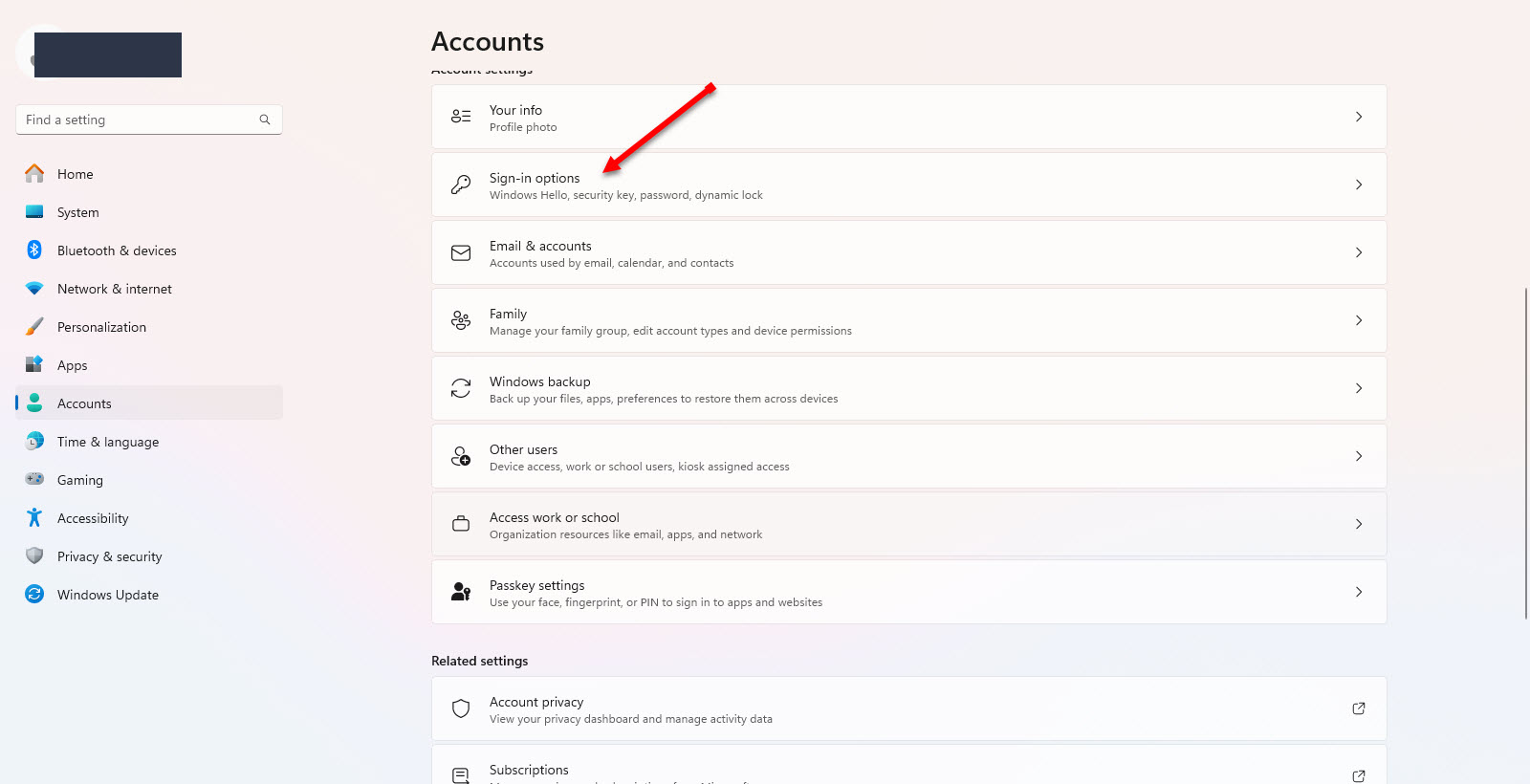
Task: Open the Account privacy dashboard link
Action: pyautogui.click(x=1358, y=708)
